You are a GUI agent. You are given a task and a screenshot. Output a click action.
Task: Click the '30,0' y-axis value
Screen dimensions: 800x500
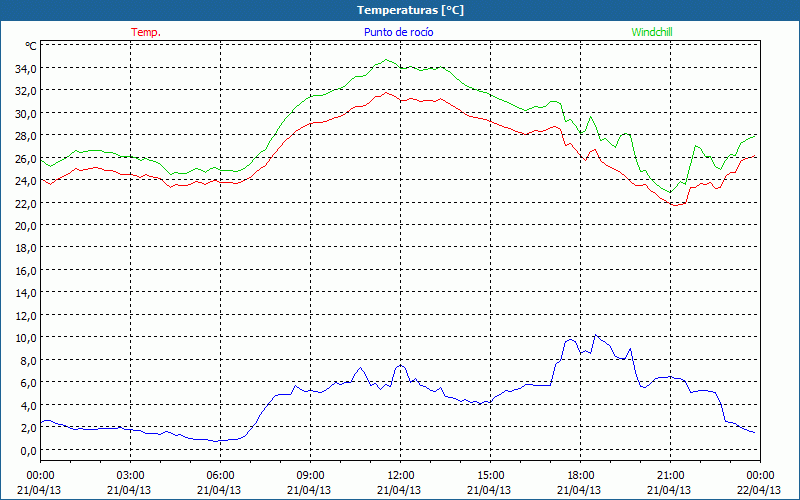coord(26,113)
